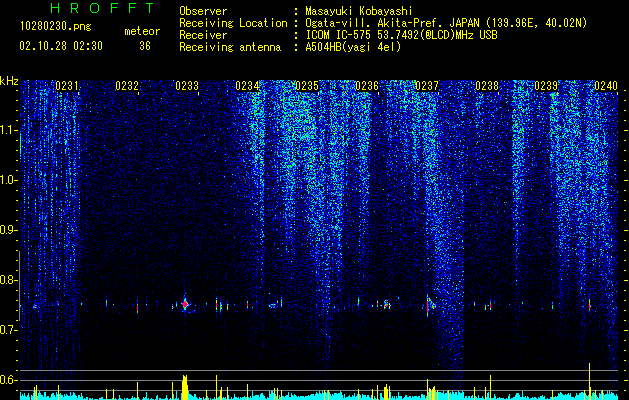Click the 0234 time marker

pyautogui.click(x=247, y=86)
